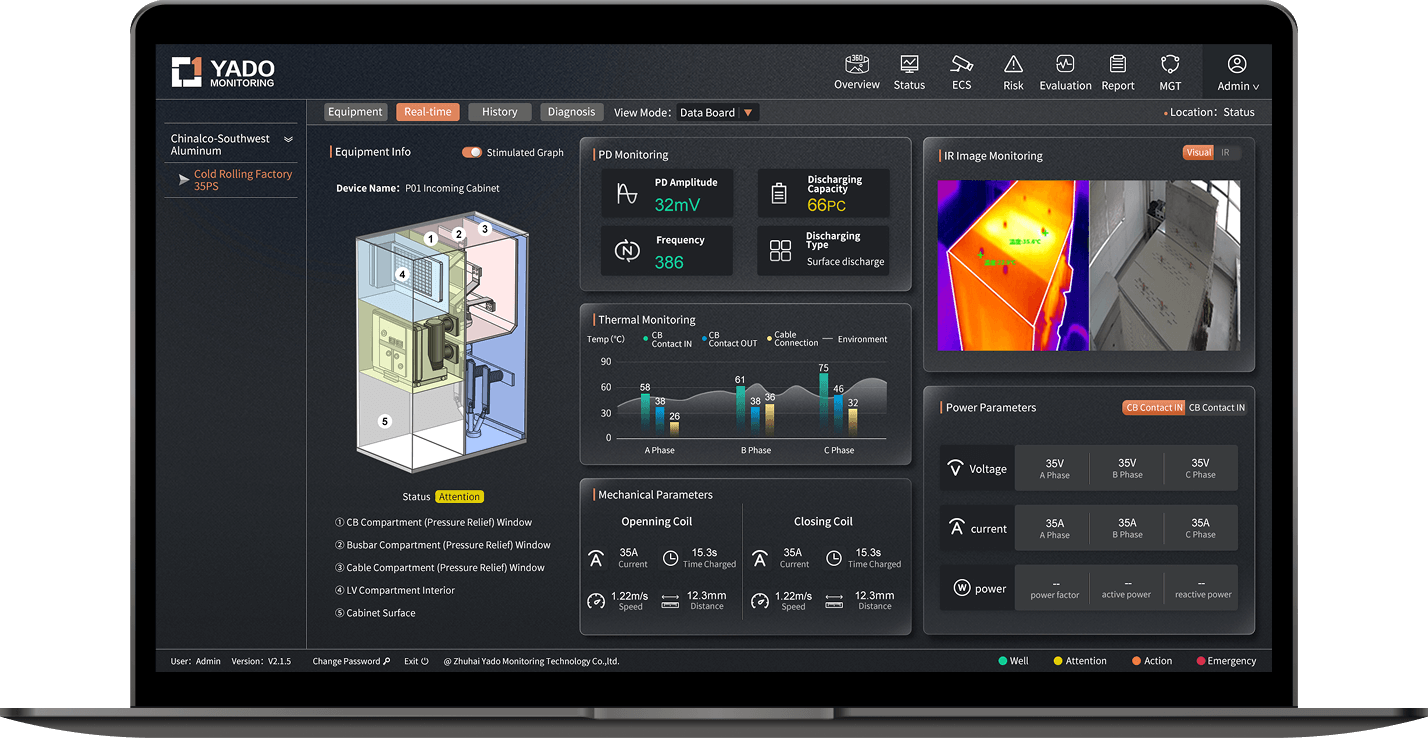The height and width of the screenshot is (738, 1428).
Task: Switch image monitoring to IR mode
Action: (x=1225, y=153)
